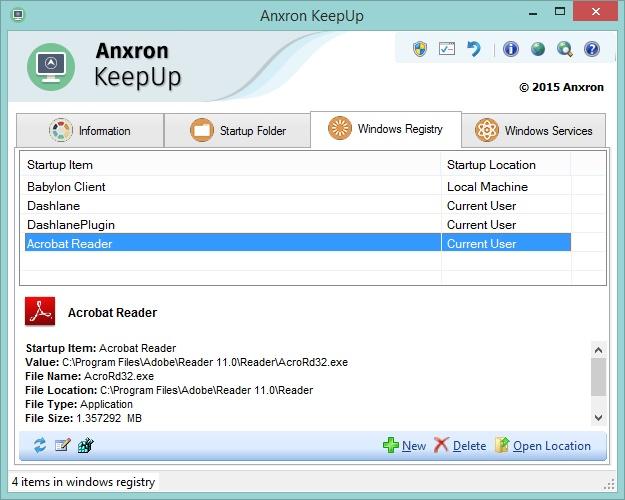
Task: Click the Startup Item column header
Action: tap(230, 165)
